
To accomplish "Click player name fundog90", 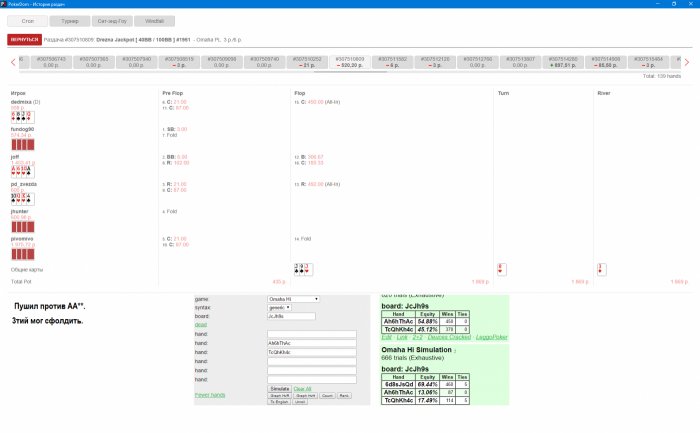I will coord(22,129).
